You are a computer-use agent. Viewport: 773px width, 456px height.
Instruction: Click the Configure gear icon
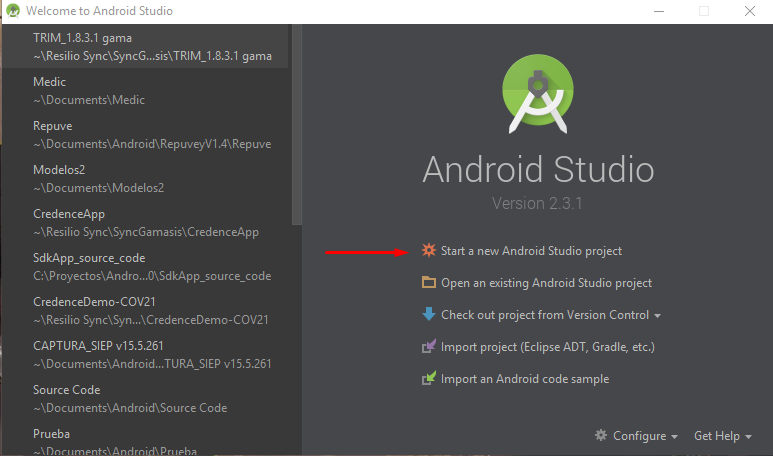point(600,435)
